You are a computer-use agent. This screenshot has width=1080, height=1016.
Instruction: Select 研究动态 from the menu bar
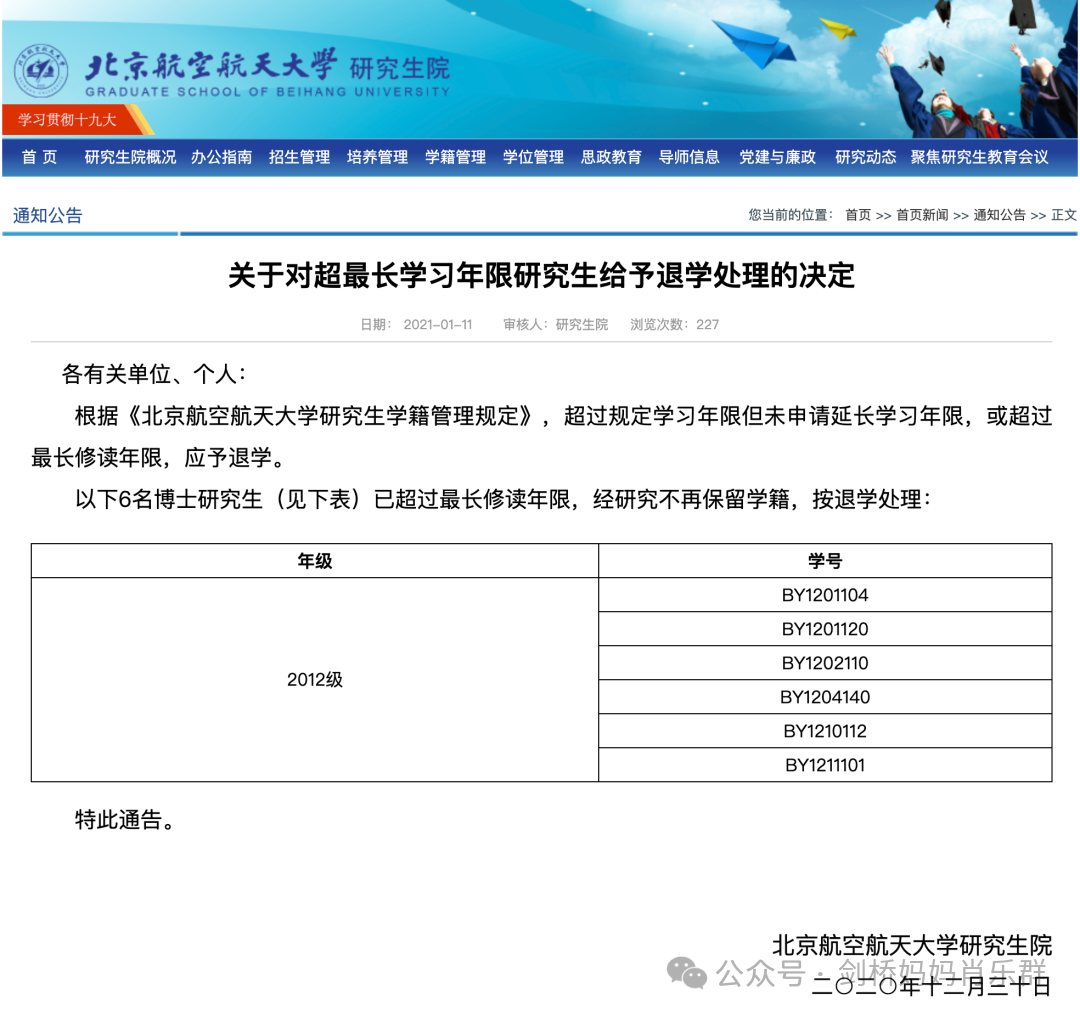(865, 157)
